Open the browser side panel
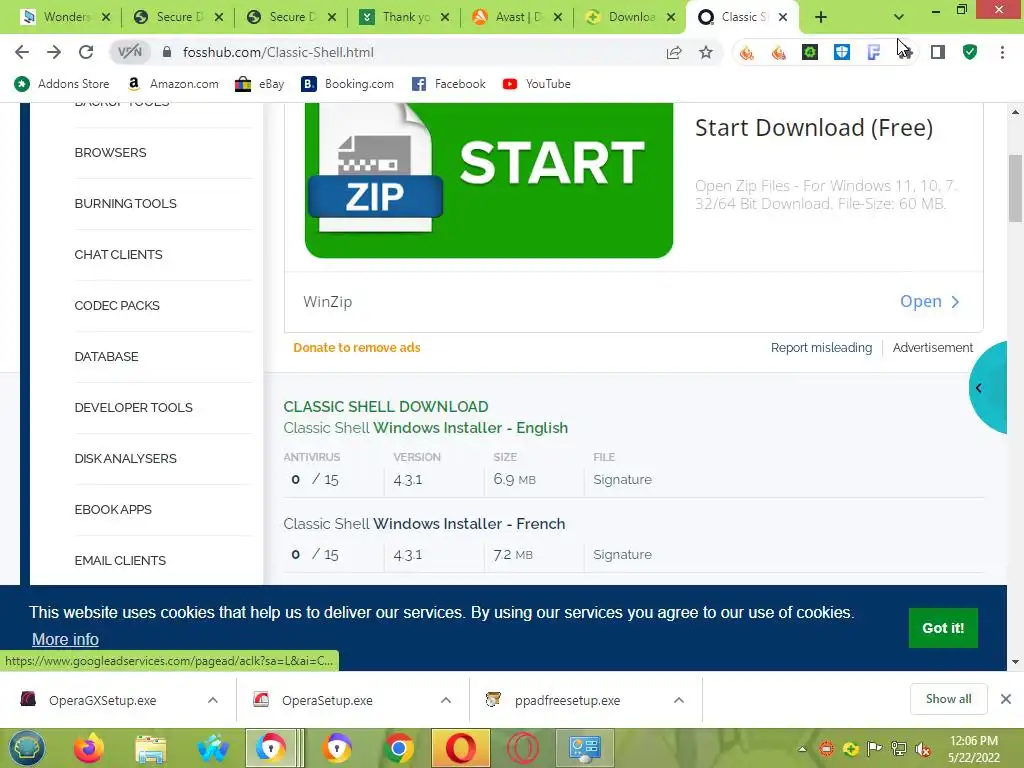Viewport: 1024px width, 768px height. [938, 52]
